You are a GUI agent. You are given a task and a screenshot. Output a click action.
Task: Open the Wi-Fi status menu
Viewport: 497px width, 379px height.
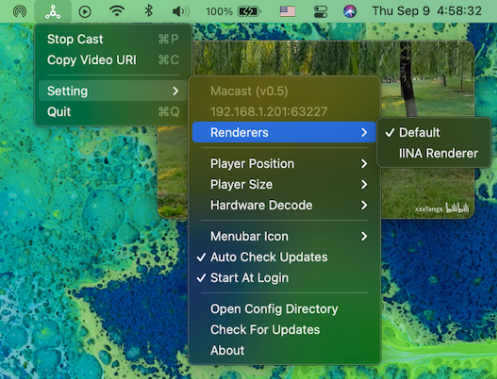[x=117, y=11]
